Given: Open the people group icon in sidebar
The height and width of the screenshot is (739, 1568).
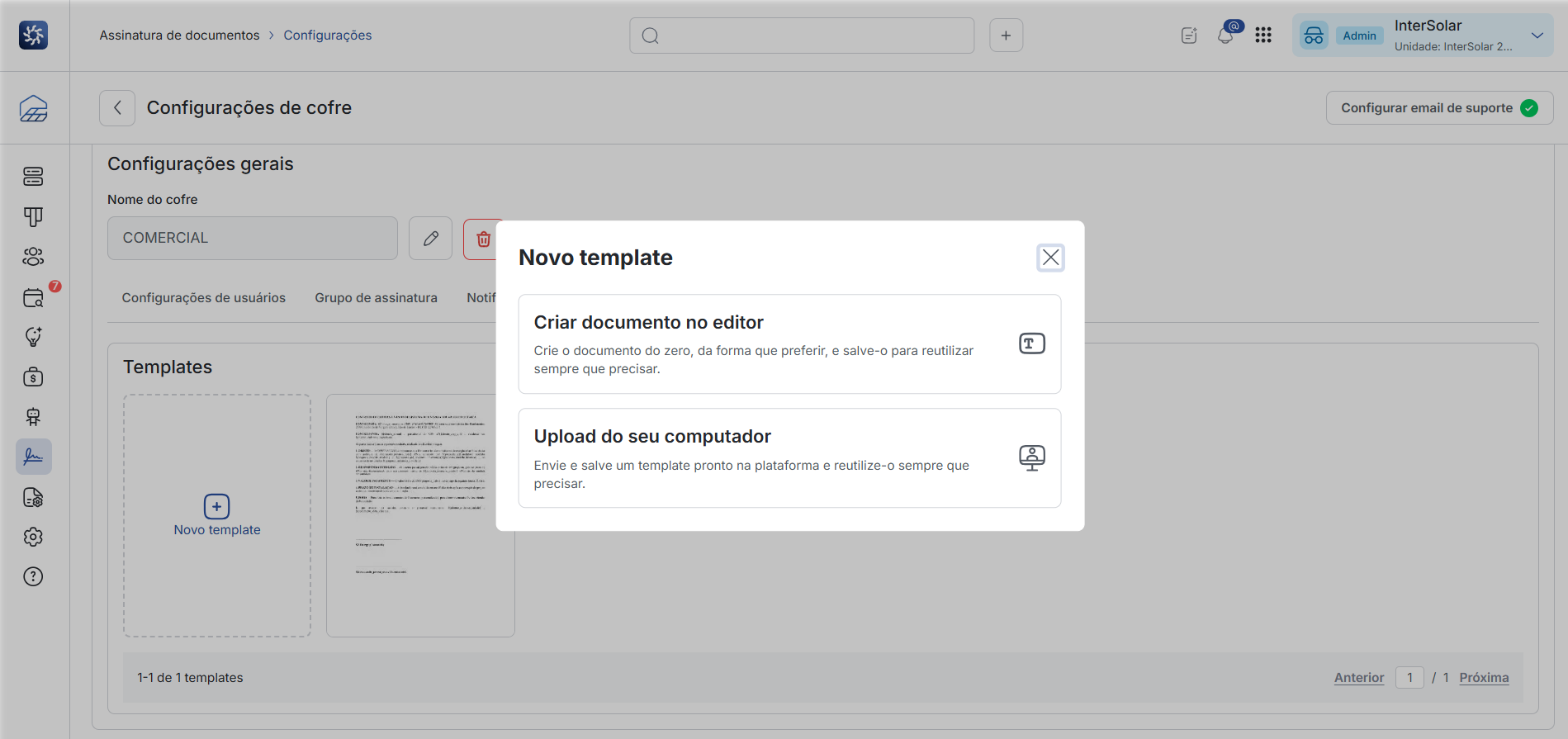Looking at the screenshot, I should pos(33,257).
